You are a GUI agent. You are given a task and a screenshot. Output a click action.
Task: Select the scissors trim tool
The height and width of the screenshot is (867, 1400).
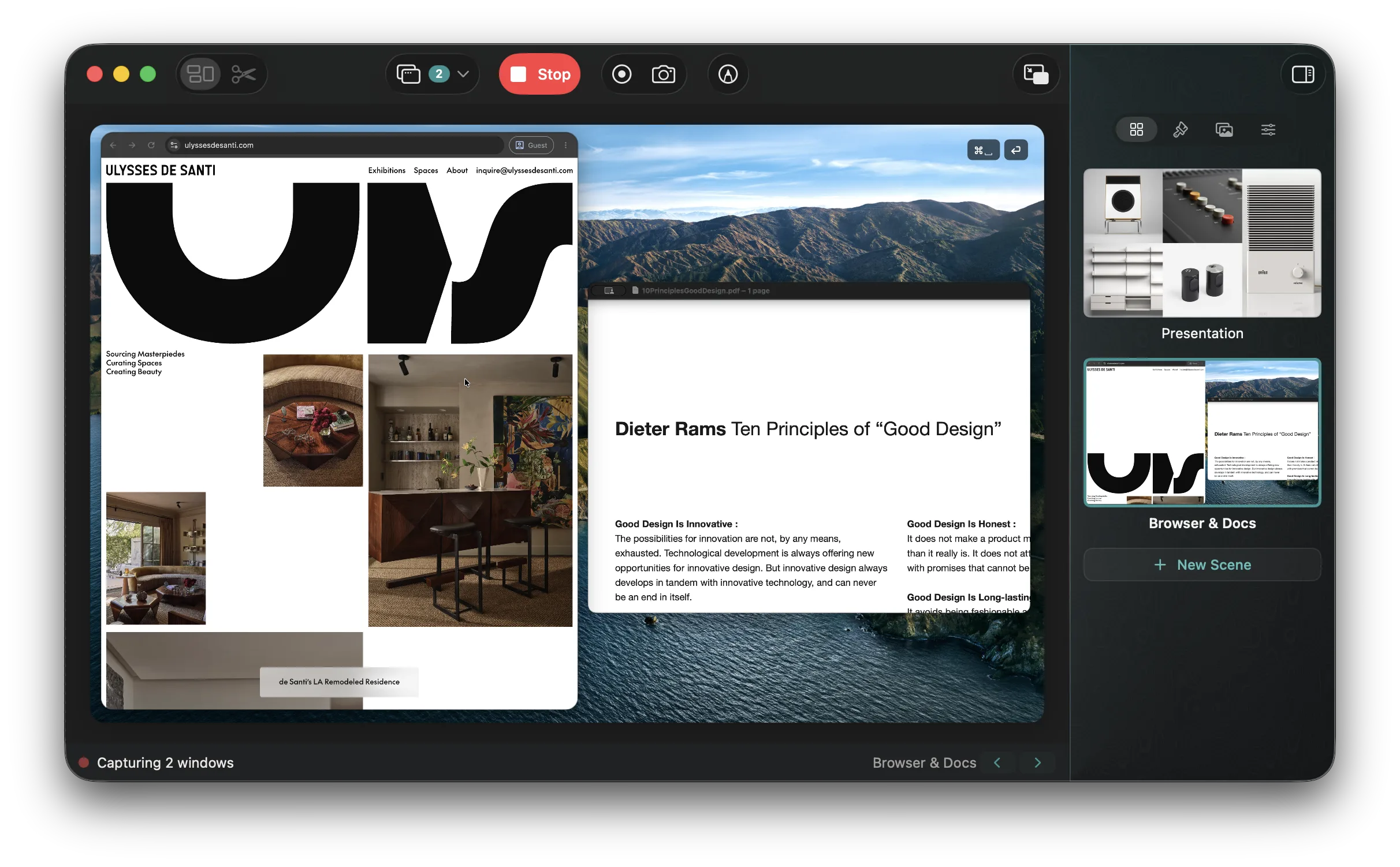pos(243,74)
